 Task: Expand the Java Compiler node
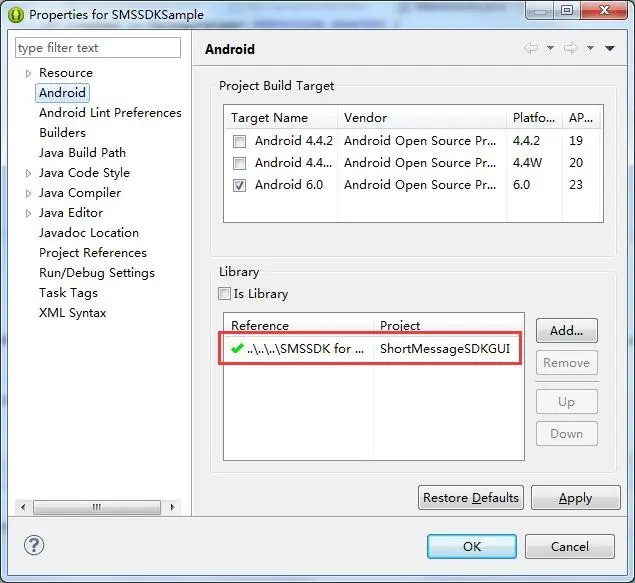[x=28, y=193]
